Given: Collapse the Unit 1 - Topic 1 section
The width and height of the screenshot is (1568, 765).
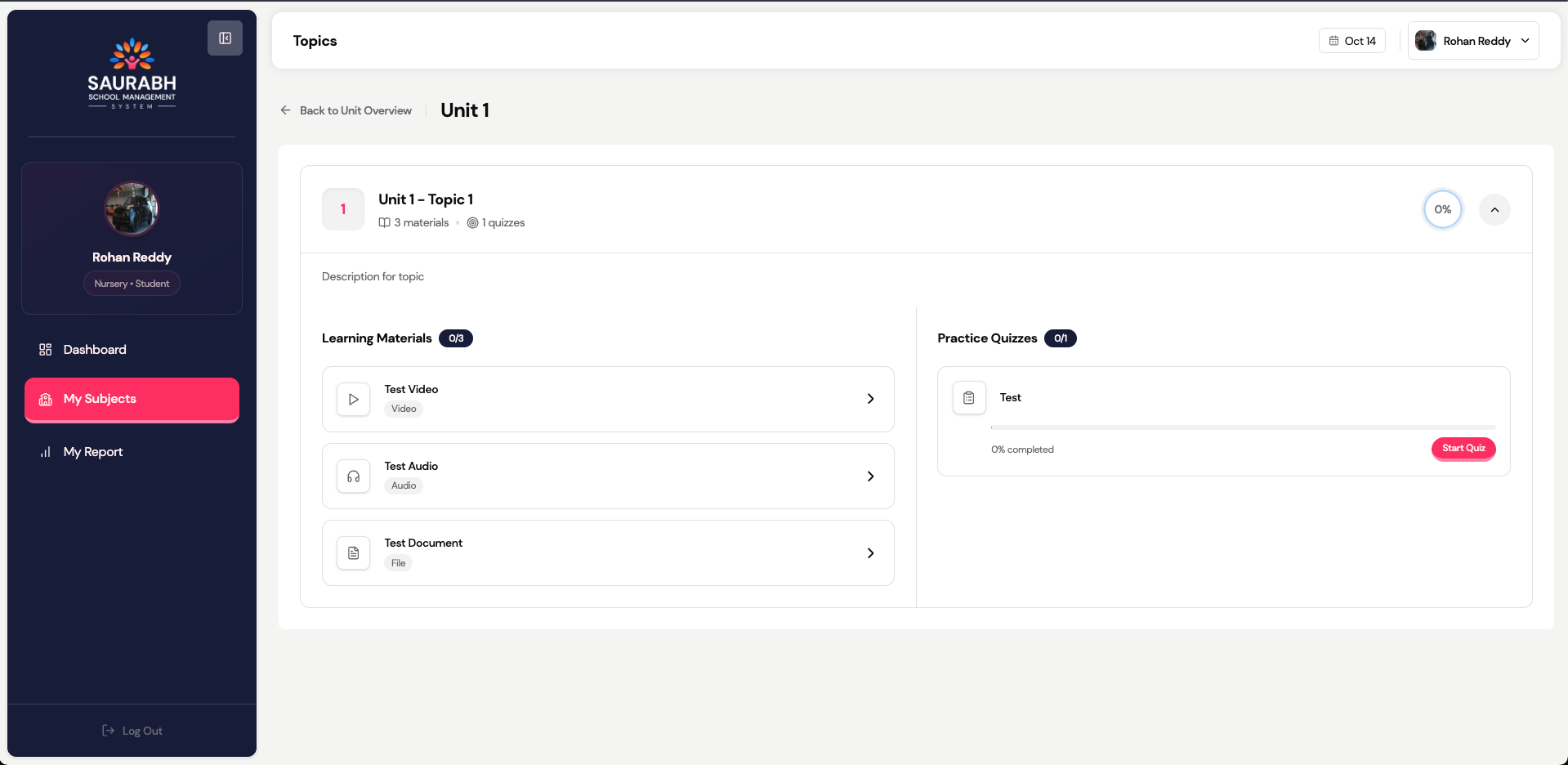Looking at the screenshot, I should [1494, 210].
